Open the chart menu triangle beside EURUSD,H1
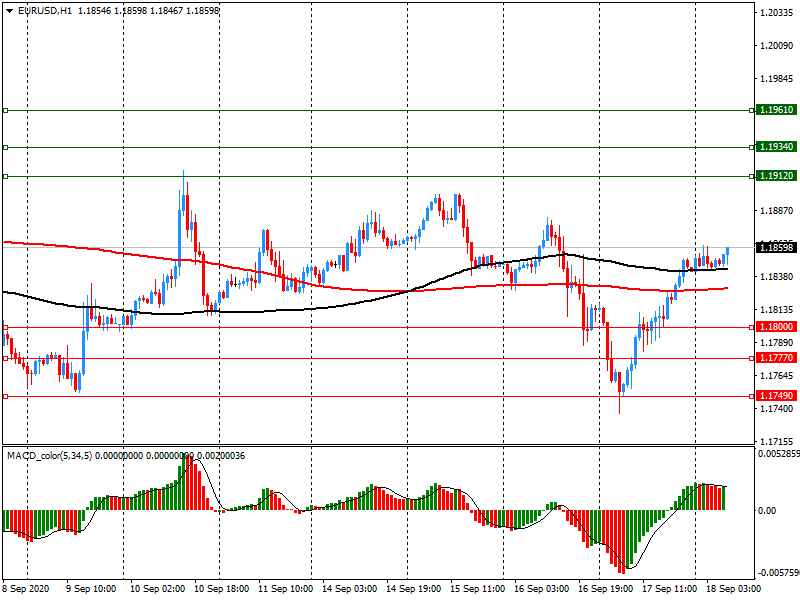Screen dimensions: 800x600 pyautogui.click(x=9, y=11)
